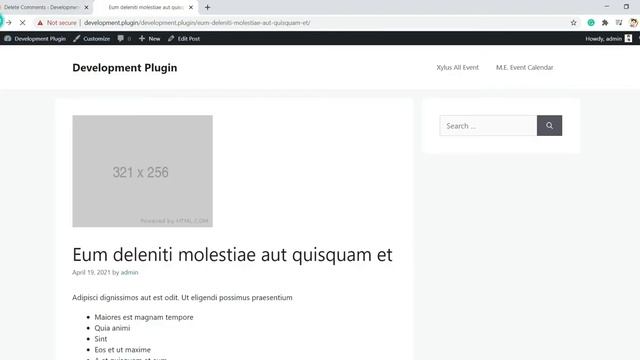Click the Maiores est magnam tempore item
This screenshot has width=640, height=360.
tap(144, 317)
